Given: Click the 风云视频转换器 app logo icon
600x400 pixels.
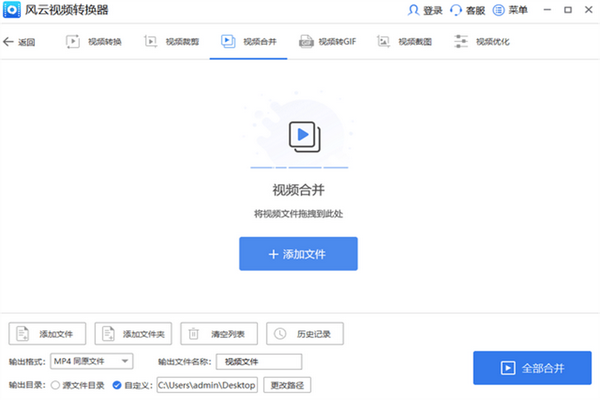Looking at the screenshot, I should [x=12, y=10].
